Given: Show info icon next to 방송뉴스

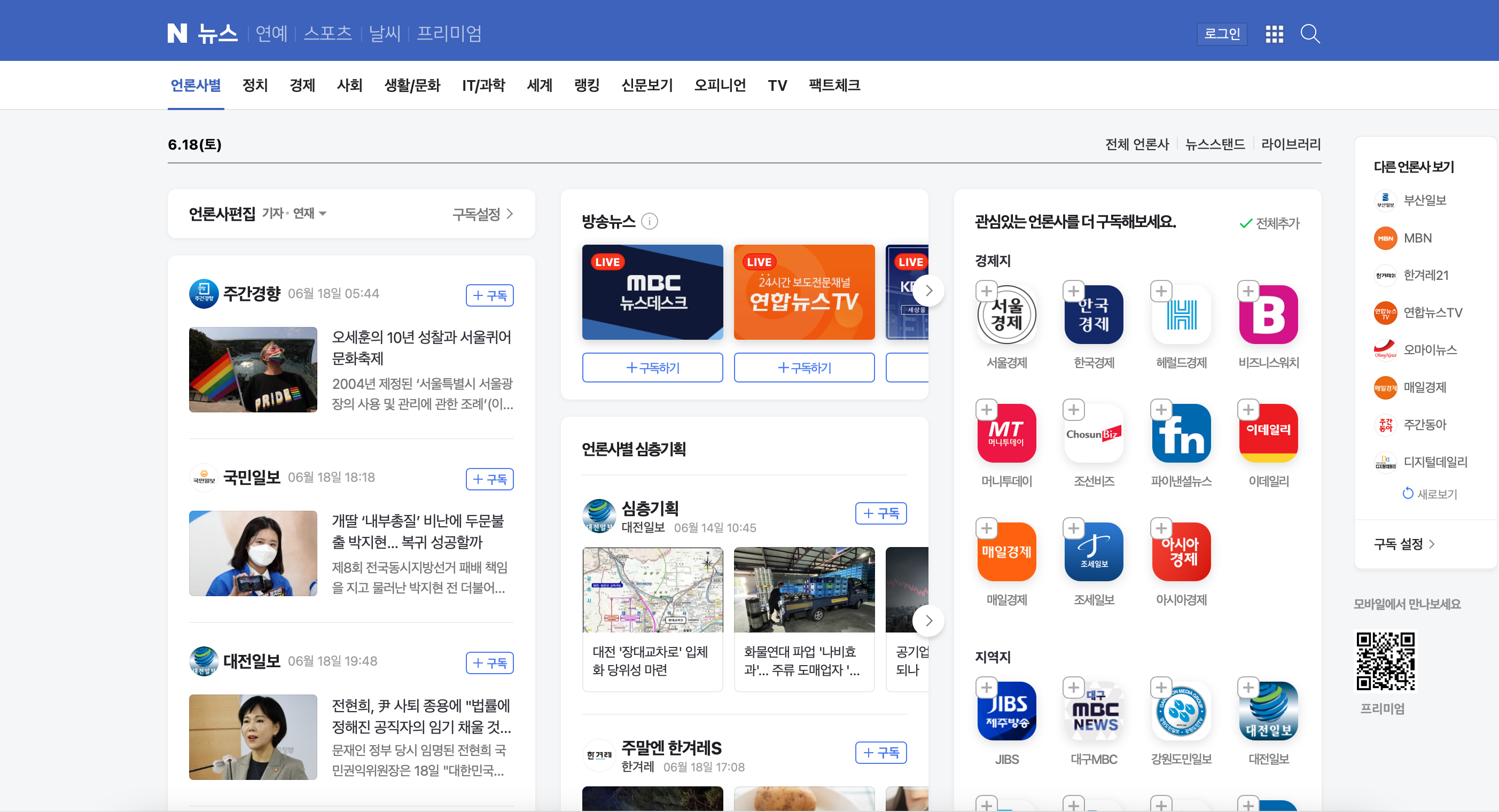Looking at the screenshot, I should 650,221.
